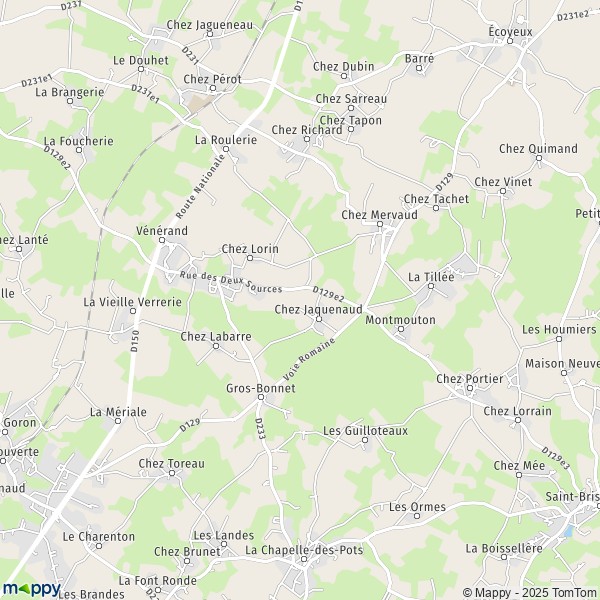
Task: Select the Voie Romaine road label
Action: coord(309,359)
